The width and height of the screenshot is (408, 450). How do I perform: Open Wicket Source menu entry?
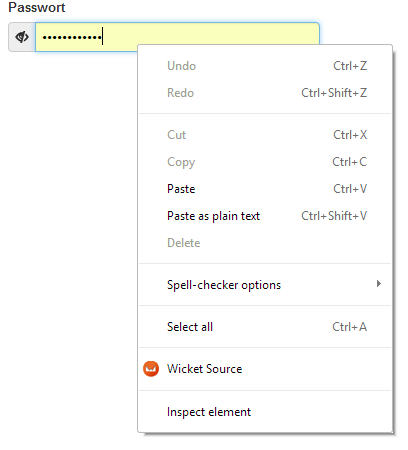click(265, 369)
